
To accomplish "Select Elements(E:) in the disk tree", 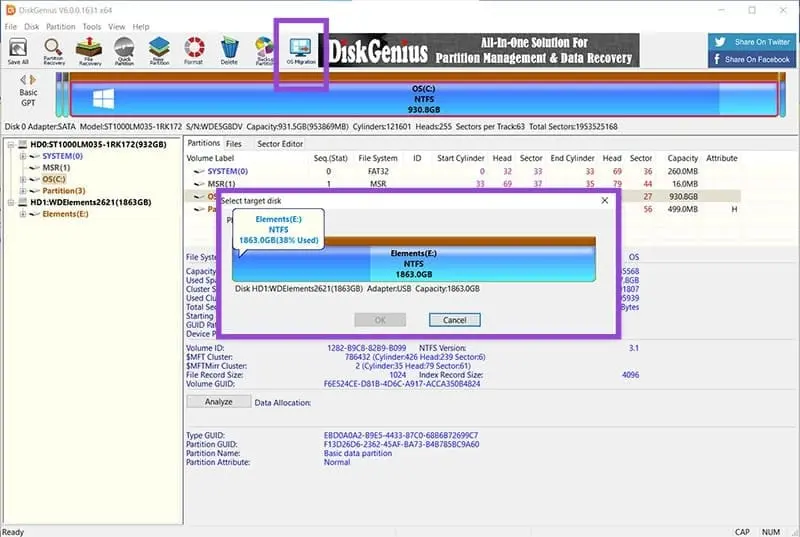I will (65, 214).
